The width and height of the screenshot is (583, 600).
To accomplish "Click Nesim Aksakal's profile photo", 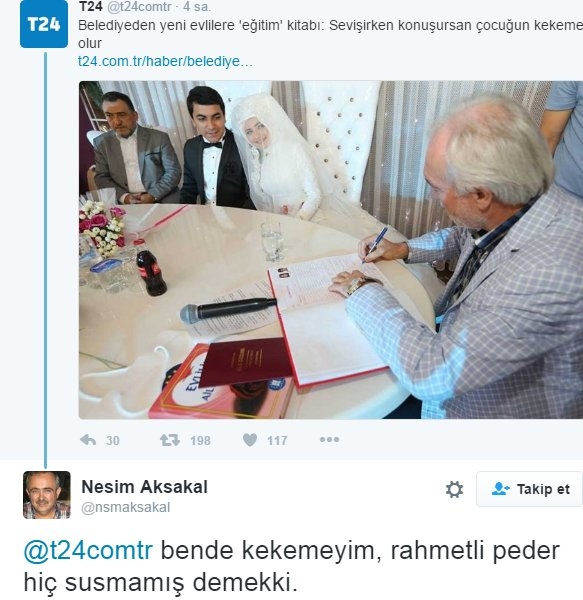I will coord(47,495).
